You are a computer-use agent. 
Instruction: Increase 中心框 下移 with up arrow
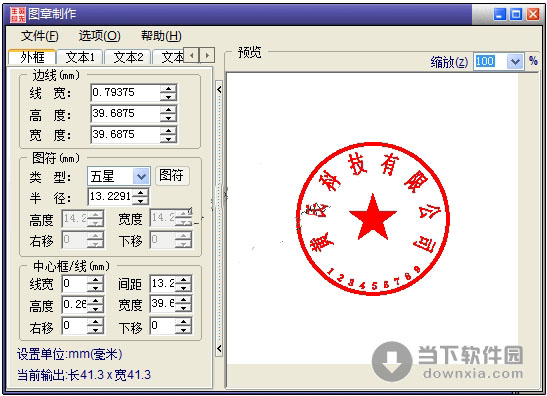(x=183, y=322)
